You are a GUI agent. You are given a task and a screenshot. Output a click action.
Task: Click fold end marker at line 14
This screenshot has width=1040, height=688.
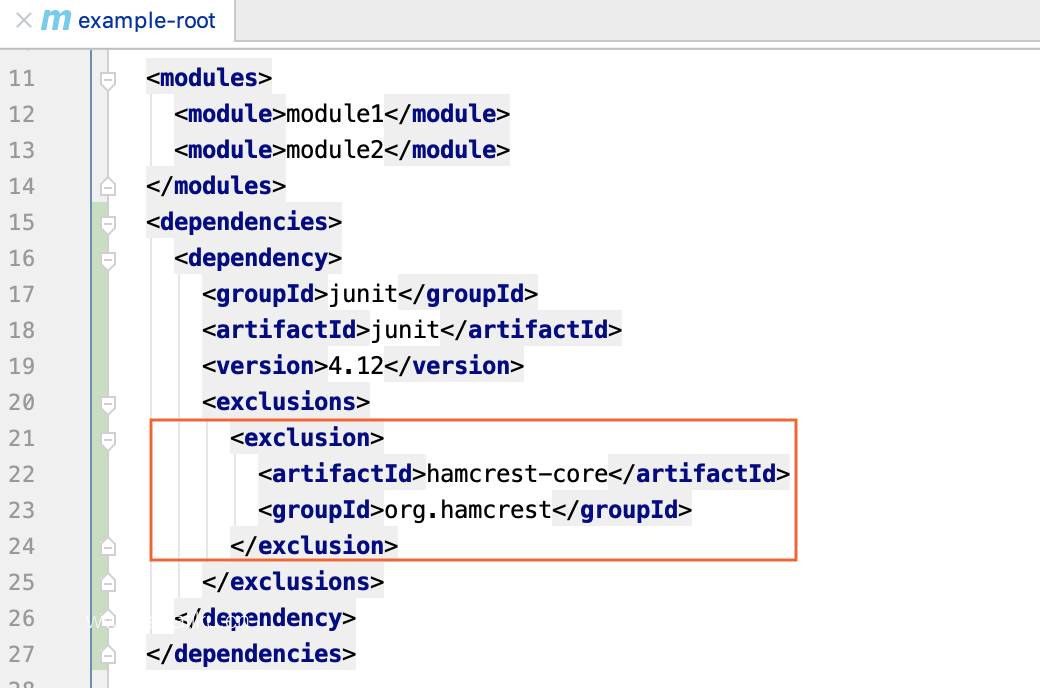pyautogui.click(x=107, y=186)
